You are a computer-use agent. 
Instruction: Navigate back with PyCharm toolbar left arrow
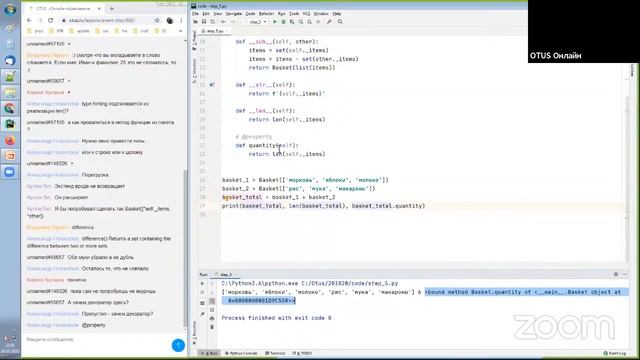tap(224, 22)
